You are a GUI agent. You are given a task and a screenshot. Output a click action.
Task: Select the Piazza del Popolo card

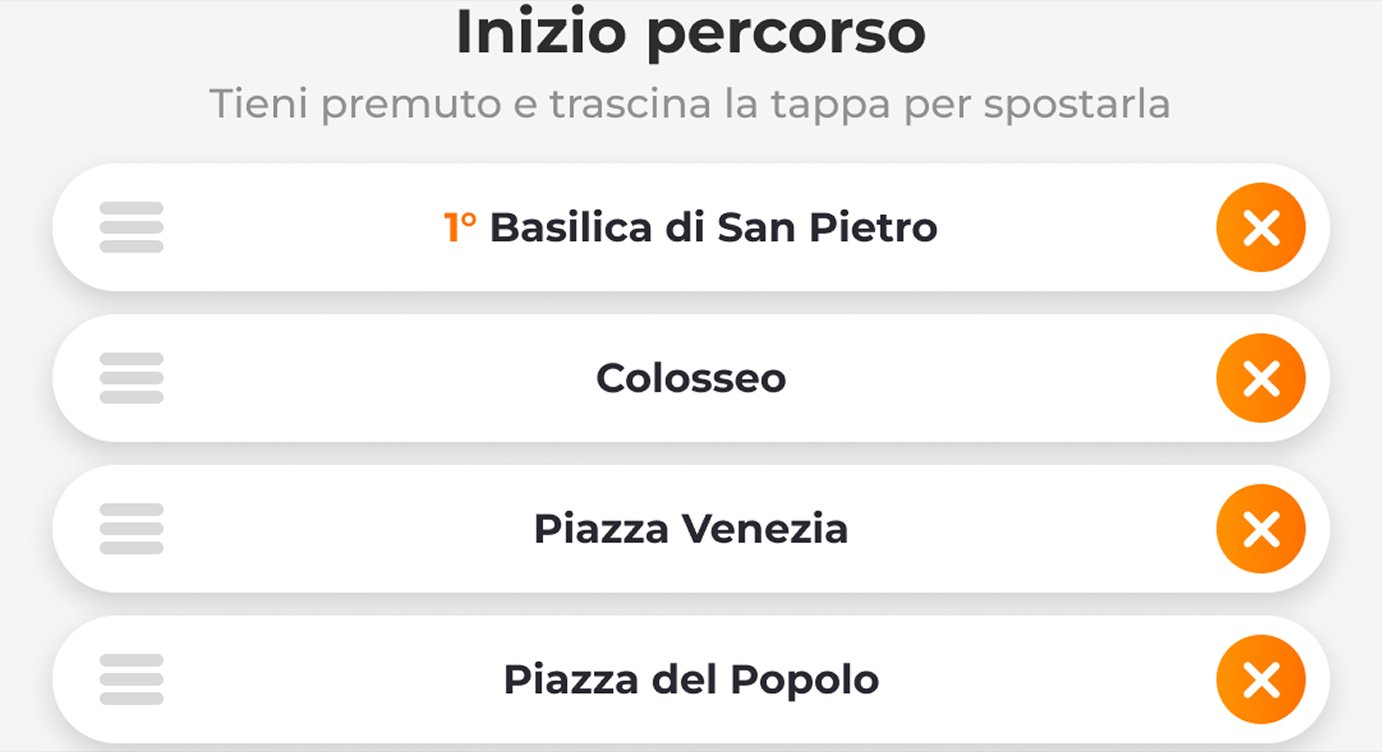tap(690, 678)
